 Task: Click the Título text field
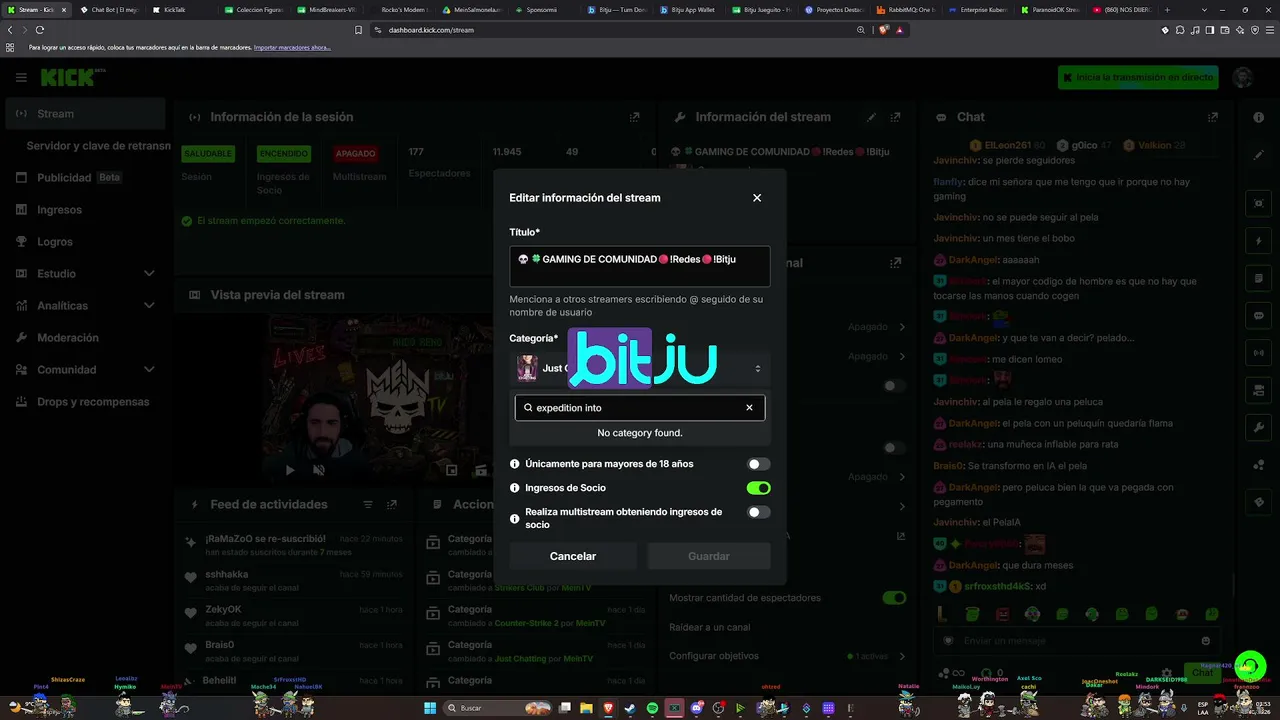pos(640,267)
